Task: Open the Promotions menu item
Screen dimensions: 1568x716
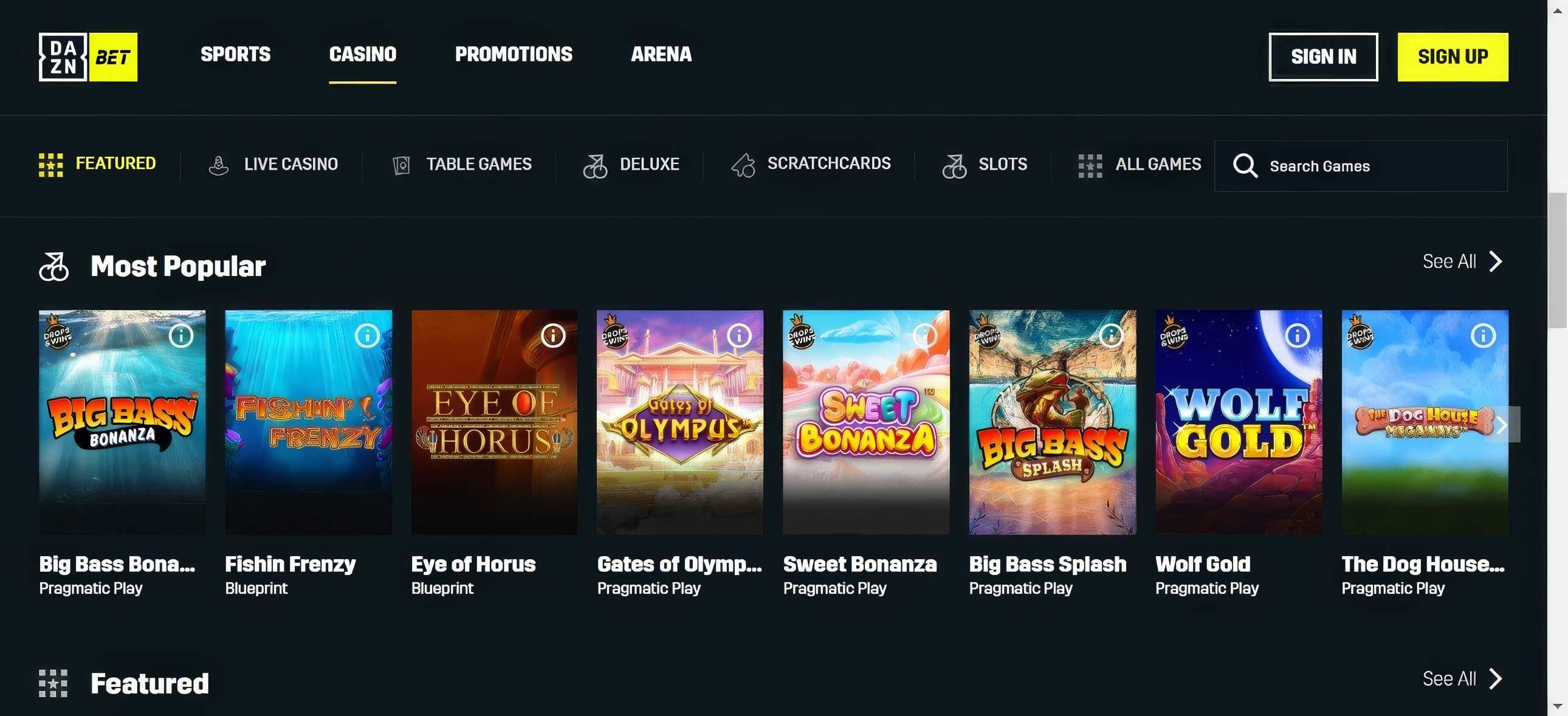Action: point(513,55)
